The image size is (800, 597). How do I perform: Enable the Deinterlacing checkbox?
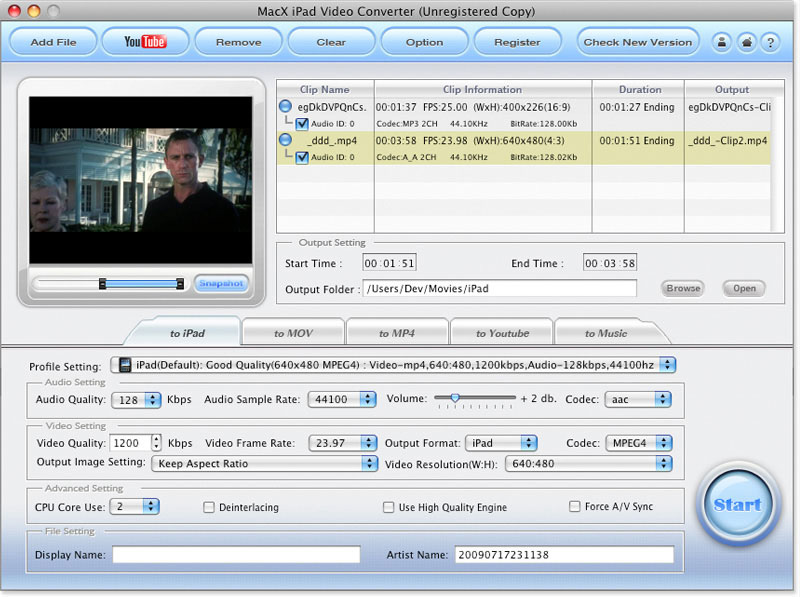coord(209,507)
